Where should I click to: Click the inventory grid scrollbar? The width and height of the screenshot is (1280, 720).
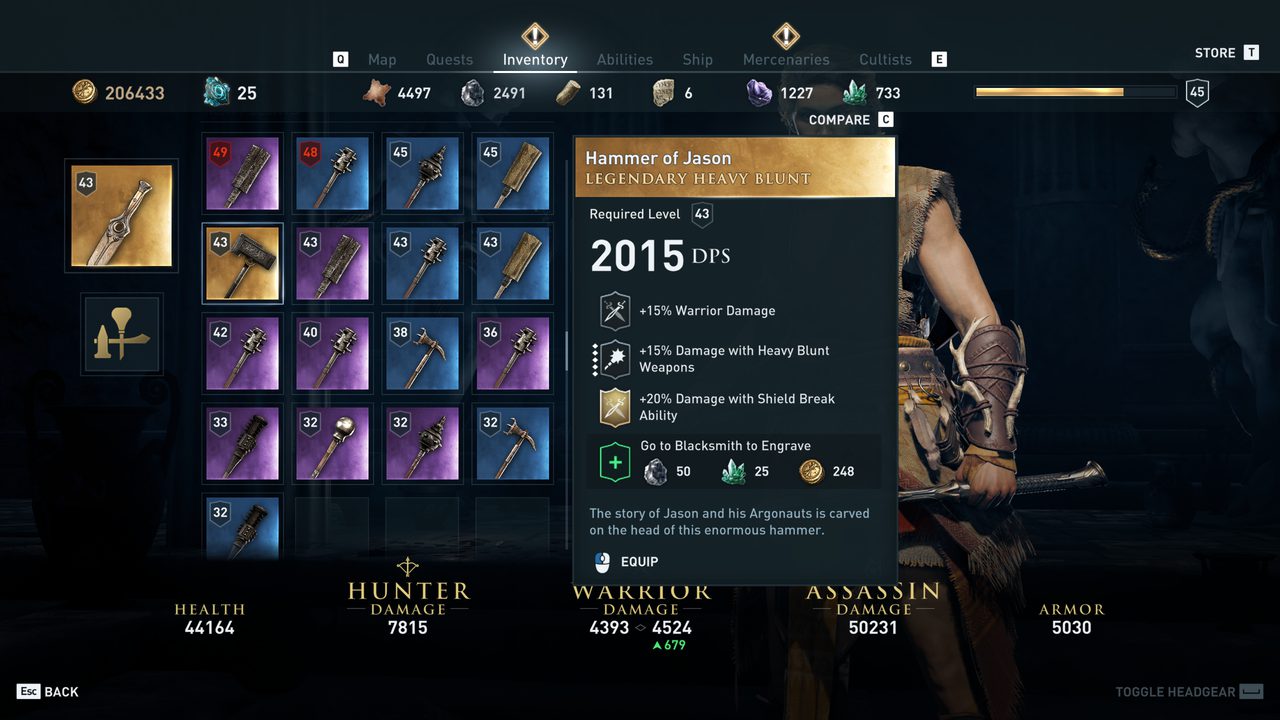coord(567,350)
